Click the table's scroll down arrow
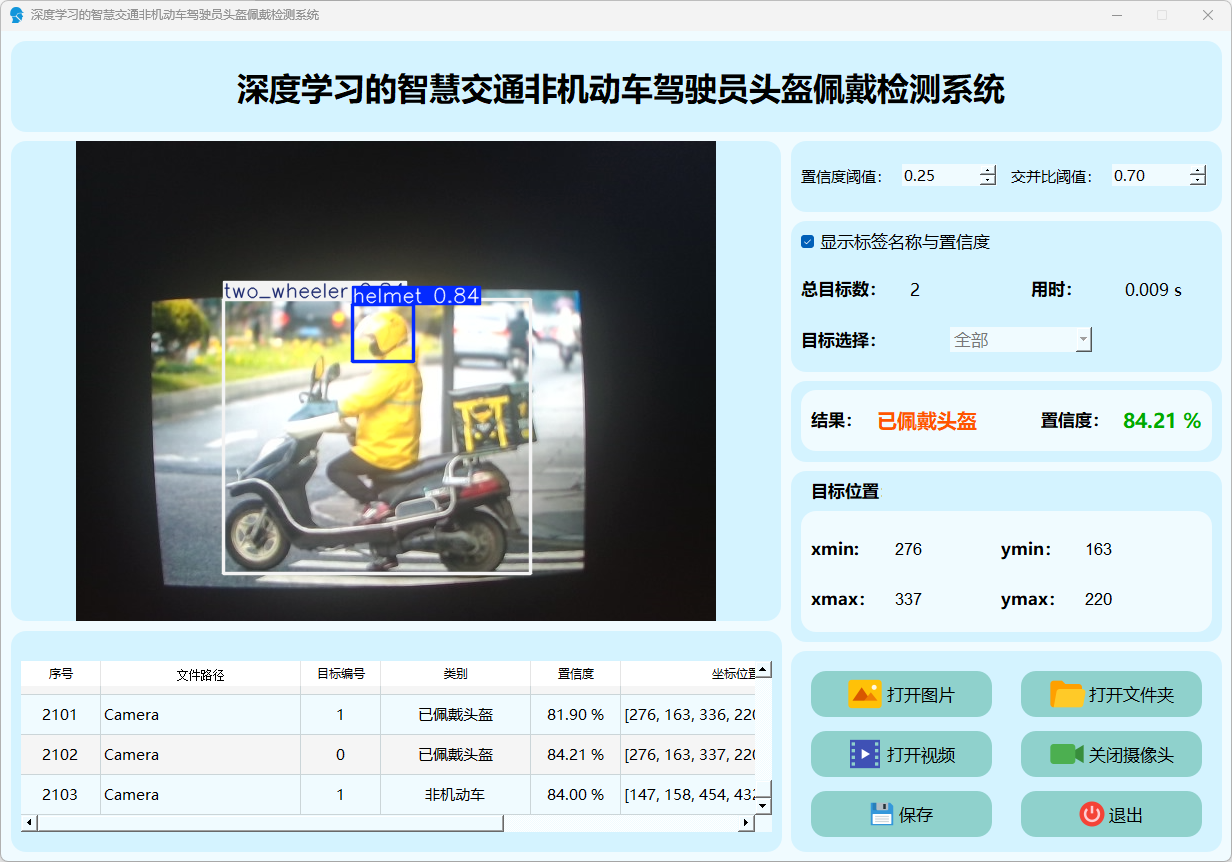This screenshot has height=862, width=1232. tap(763, 804)
